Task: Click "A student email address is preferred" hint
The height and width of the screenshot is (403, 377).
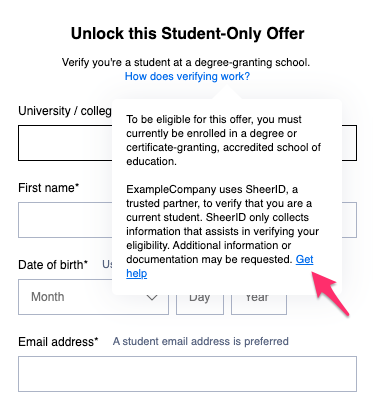Action: point(201,341)
